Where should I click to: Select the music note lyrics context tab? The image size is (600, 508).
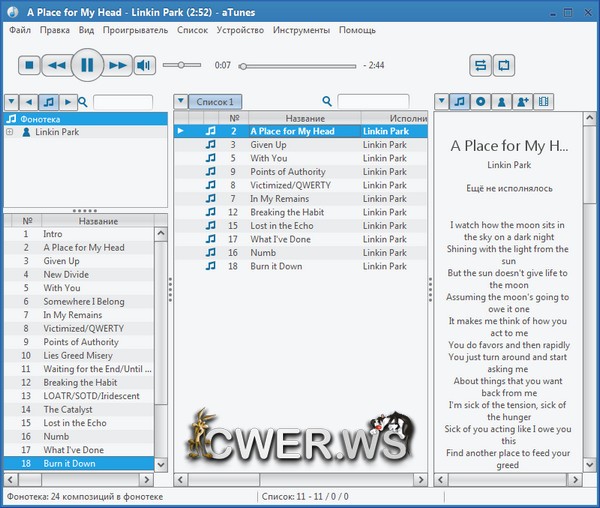459,101
